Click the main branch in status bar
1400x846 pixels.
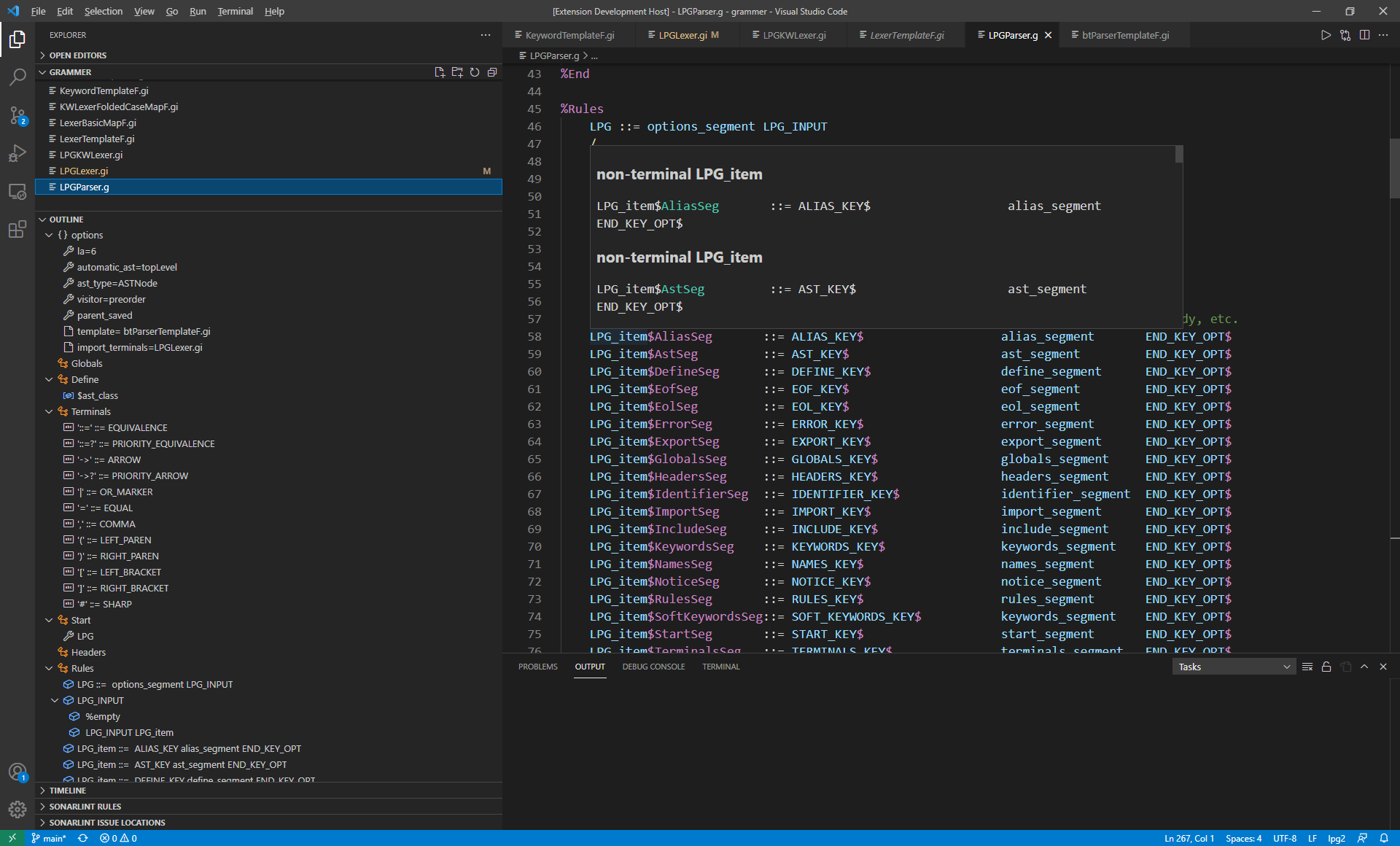49,838
